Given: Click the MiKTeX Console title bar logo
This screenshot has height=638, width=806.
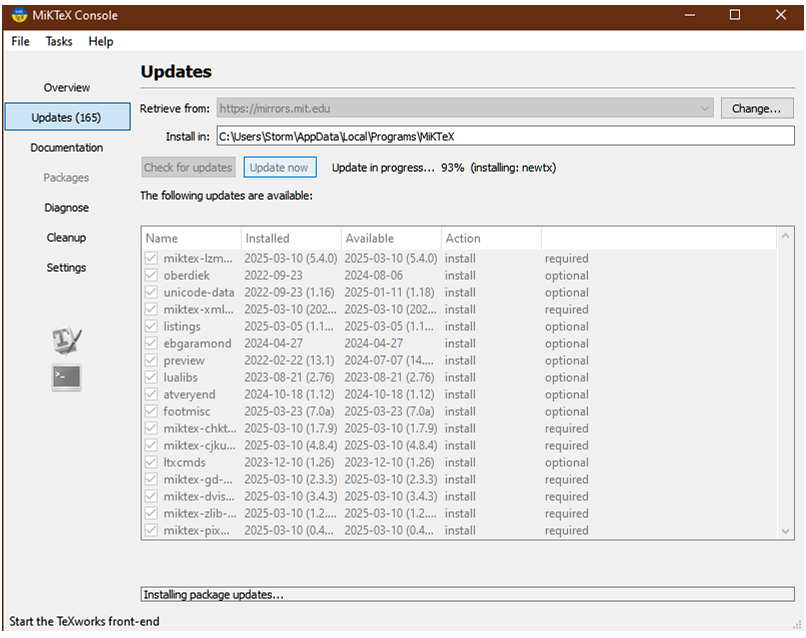Looking at the screenshot, I should pyautogui.click(x=19, y=15).
